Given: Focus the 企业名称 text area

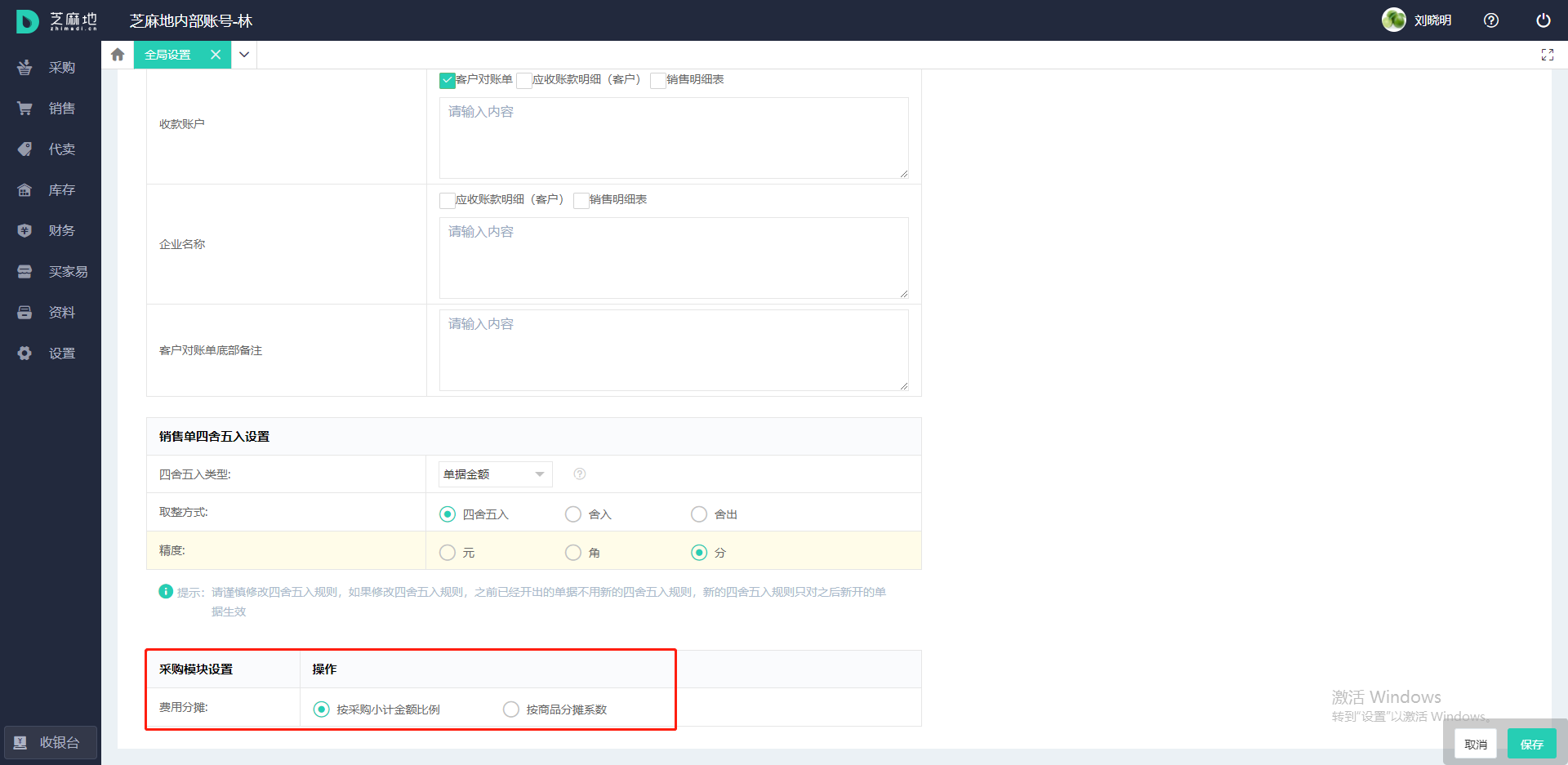Looking at the screenshot, I should coord(674,258).
